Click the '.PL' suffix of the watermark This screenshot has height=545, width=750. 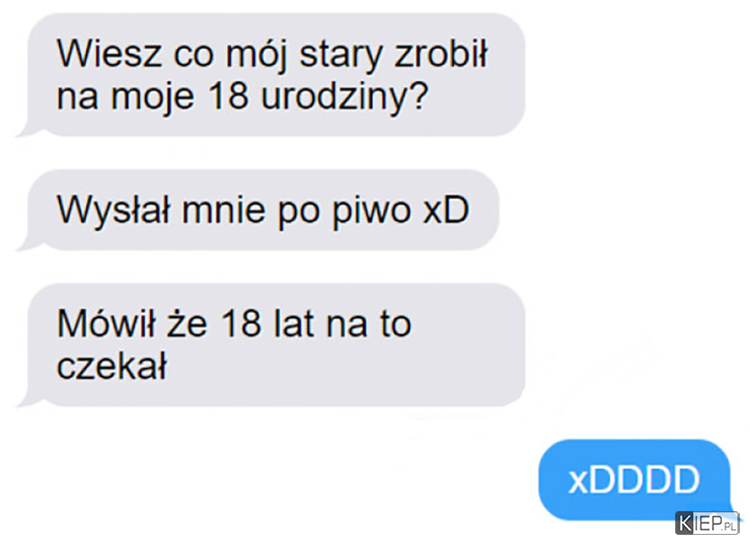click(729, 526)
